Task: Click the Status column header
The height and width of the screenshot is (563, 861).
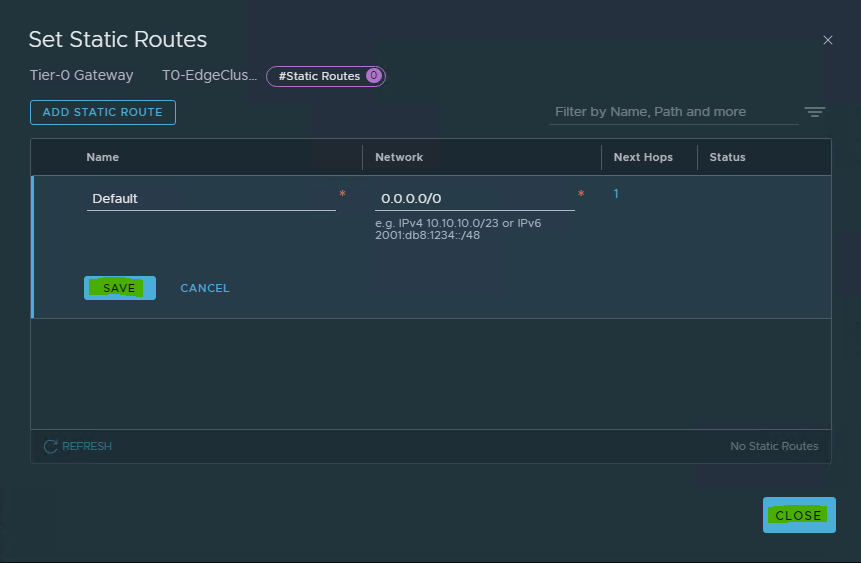Action: pyautogui.click(x=727, y=157)
